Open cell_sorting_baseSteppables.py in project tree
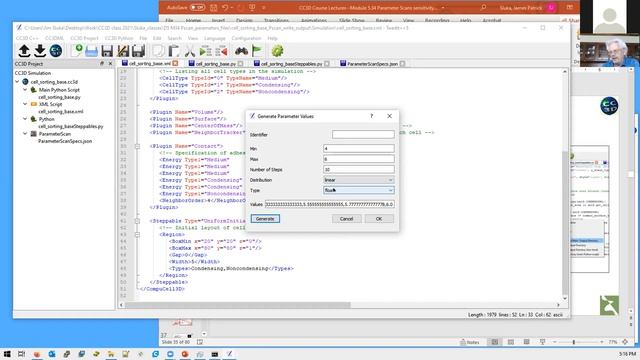The height and width of the screenshot is (360, 640). point(71,126)
